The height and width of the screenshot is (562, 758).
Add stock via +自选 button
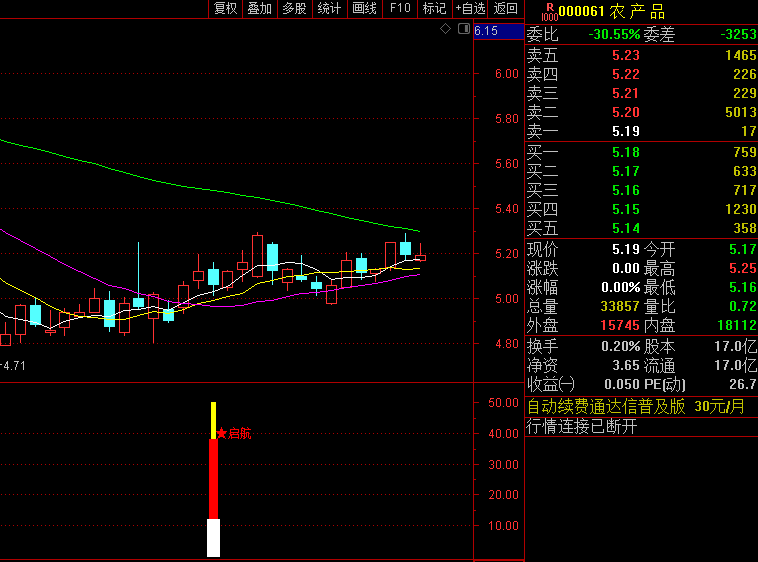tap(470, 8)
